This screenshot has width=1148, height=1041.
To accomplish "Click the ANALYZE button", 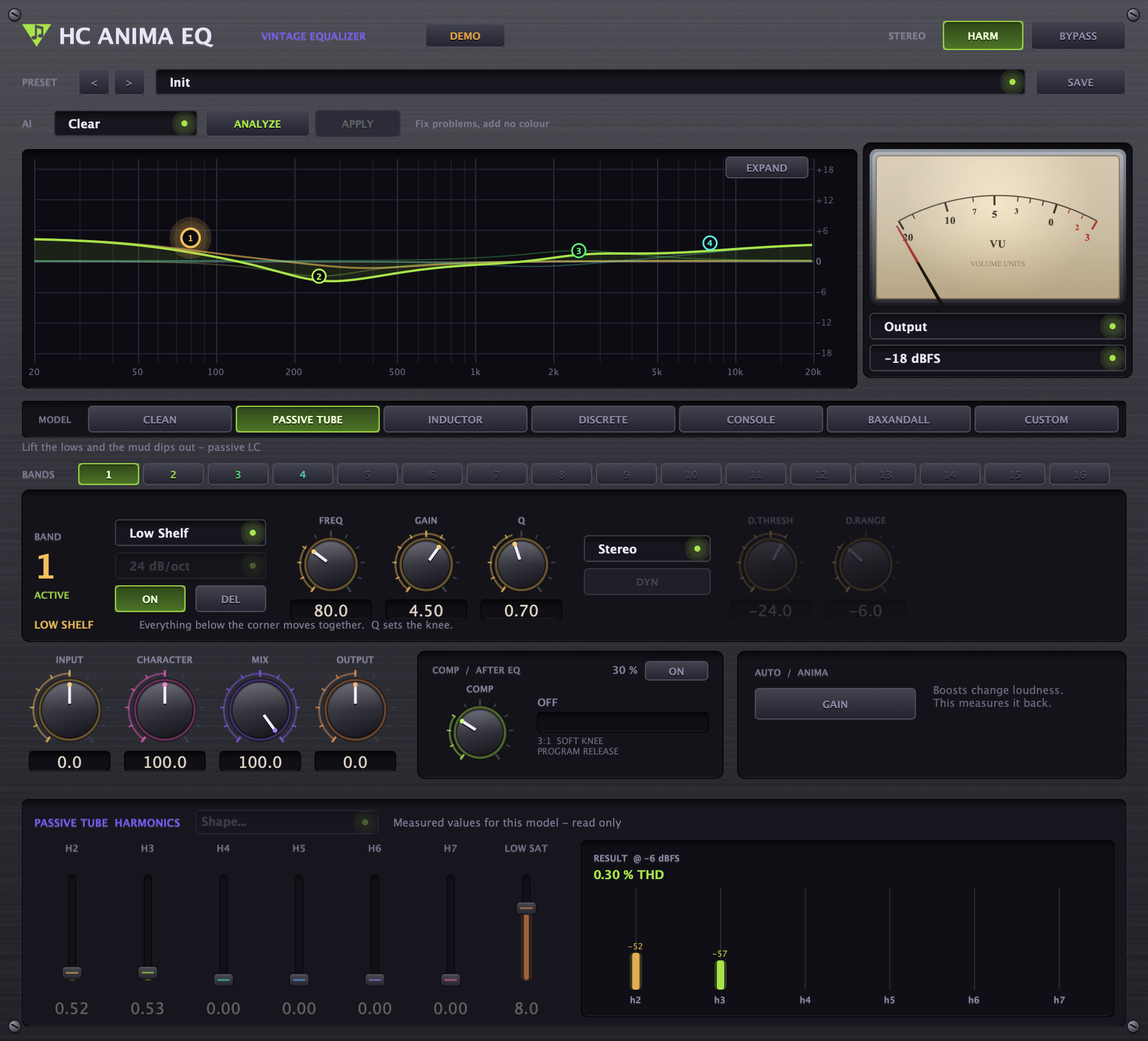I will pos(257,123).
